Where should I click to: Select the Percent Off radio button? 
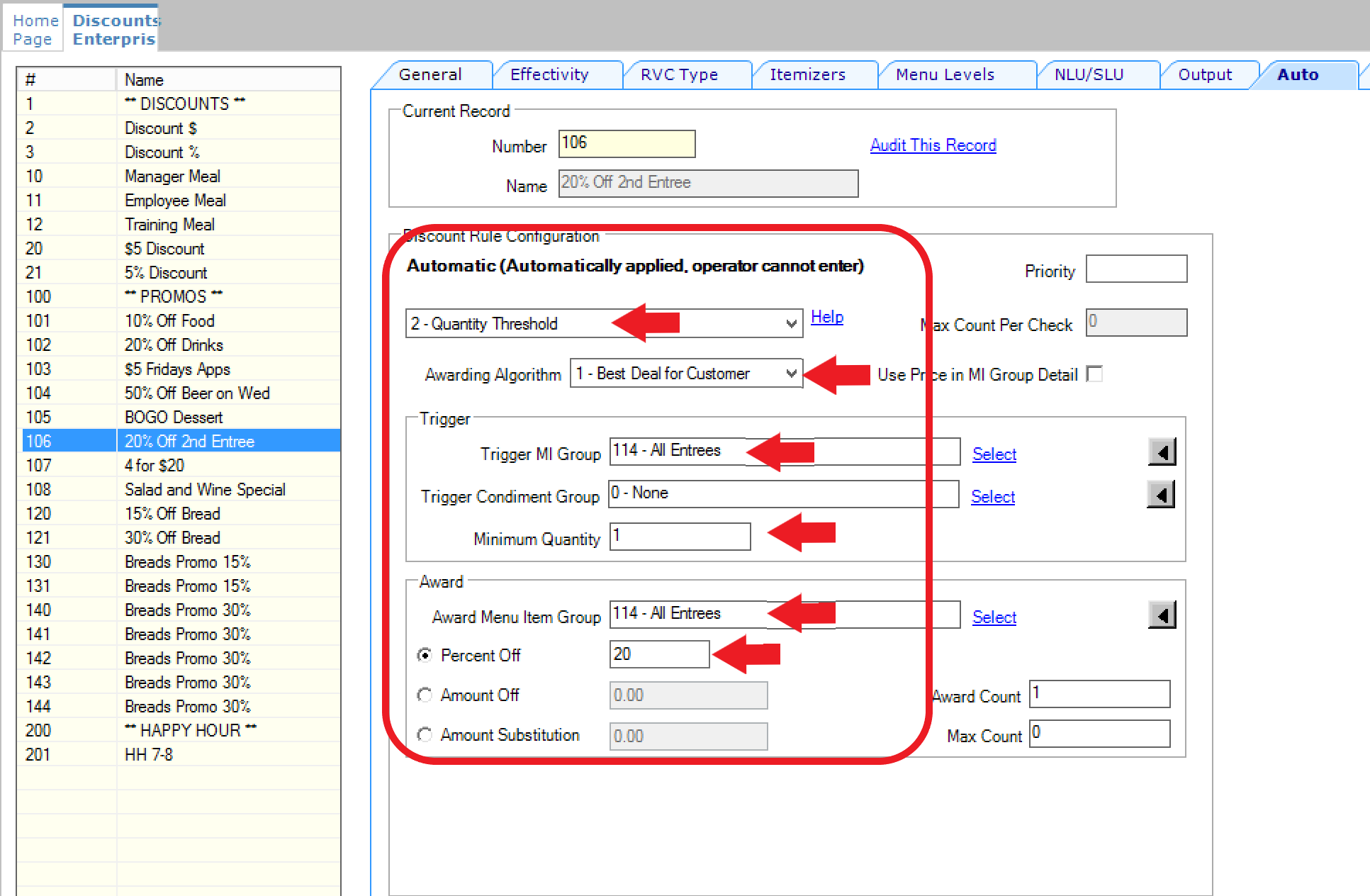pyautogui.click(x=425, y=655)
